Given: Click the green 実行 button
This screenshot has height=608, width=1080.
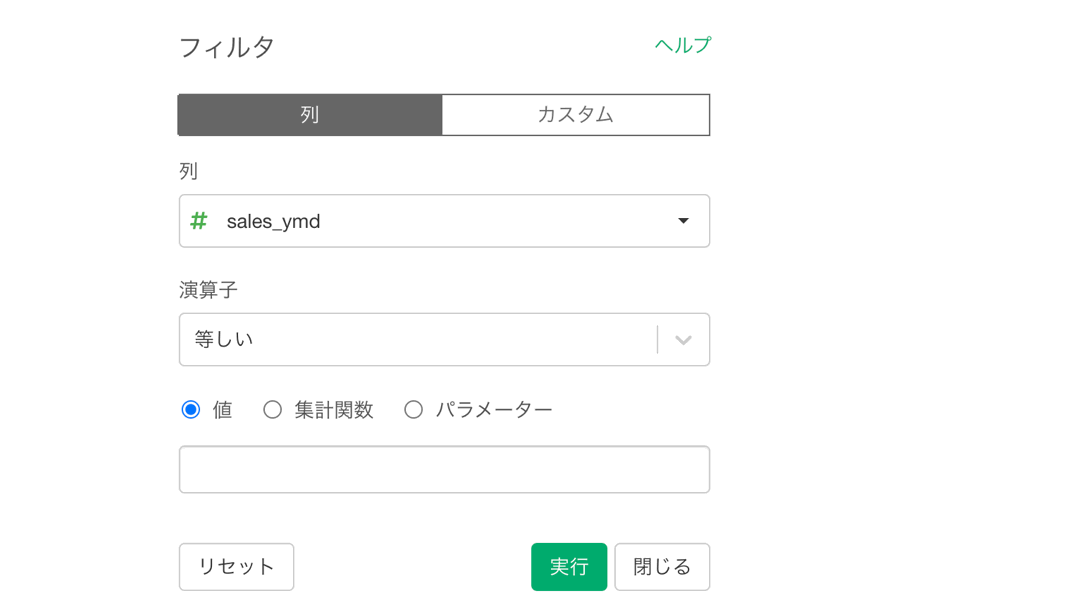Looking at the screenshot, I should pos(569,567).
